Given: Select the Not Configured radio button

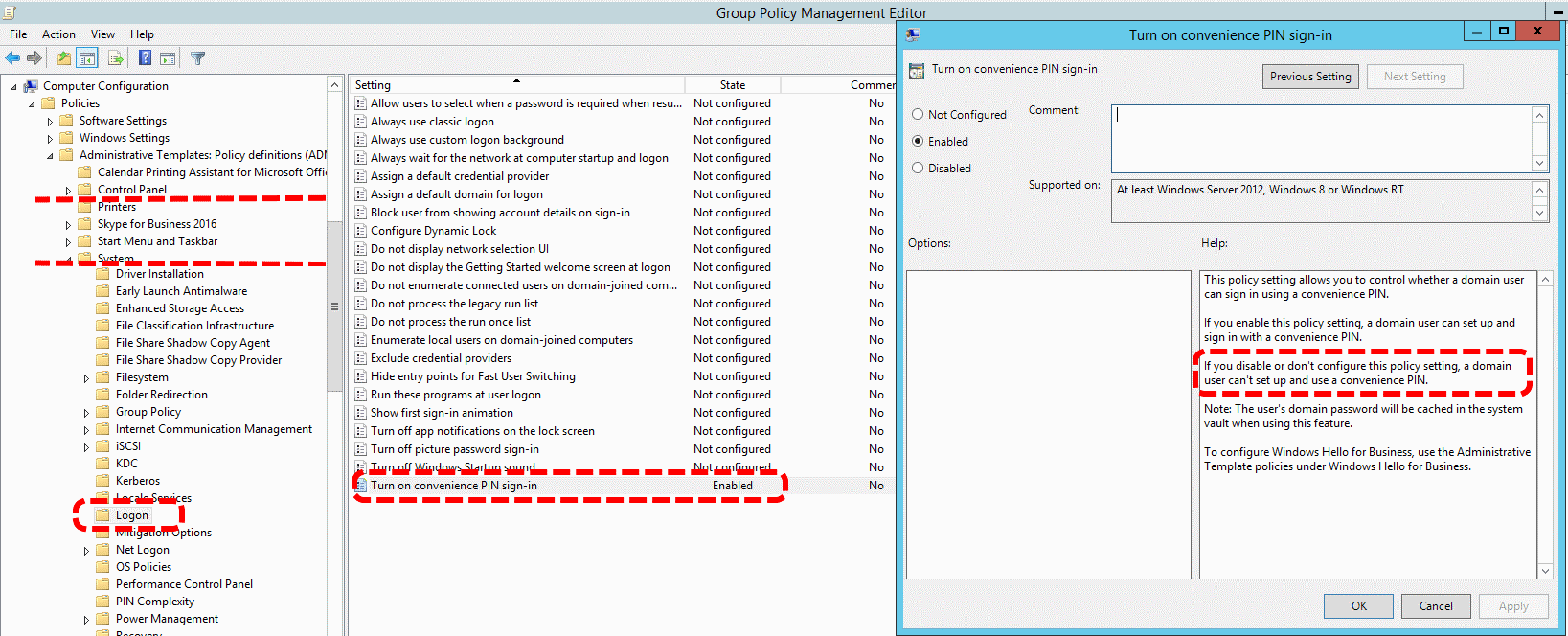Looking at the screenshot, I should click(918, 114).
